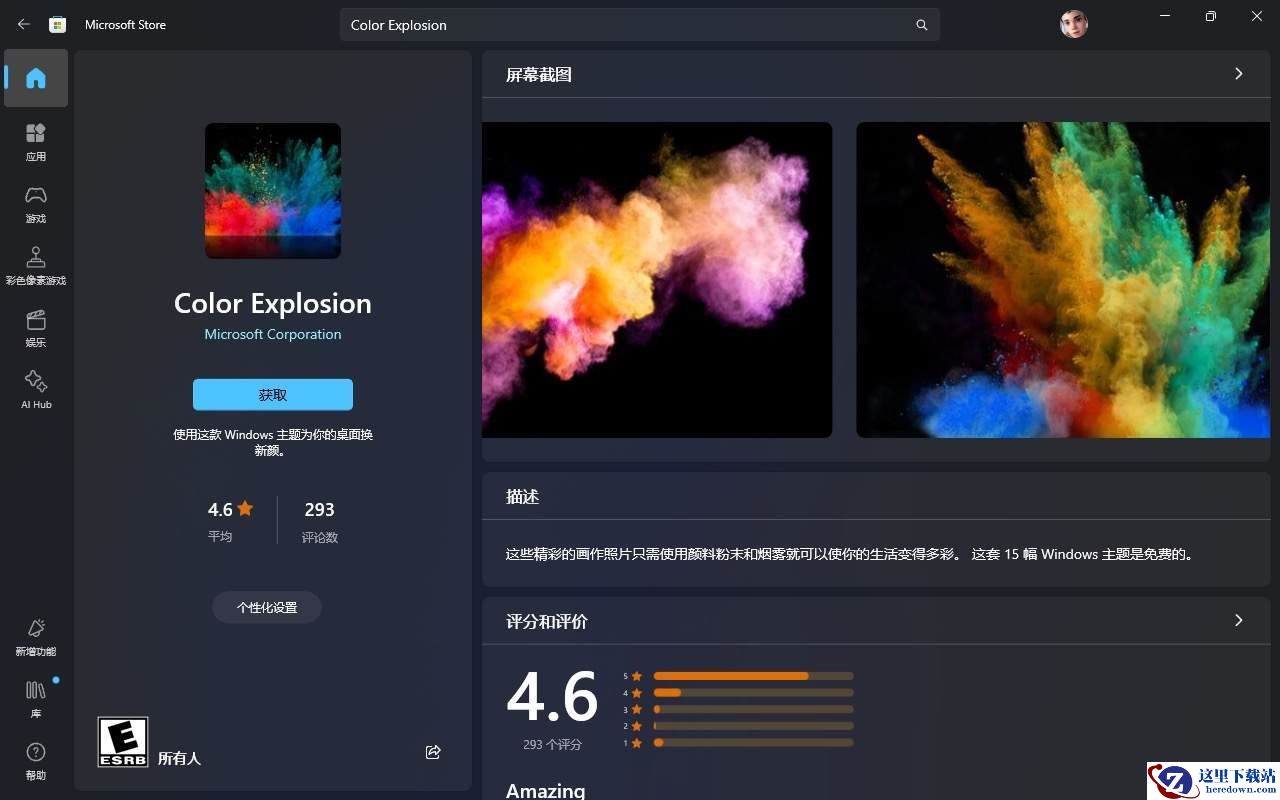
Task: Click the 屏幕截图 section heading
Action: [x=539, y=75]
